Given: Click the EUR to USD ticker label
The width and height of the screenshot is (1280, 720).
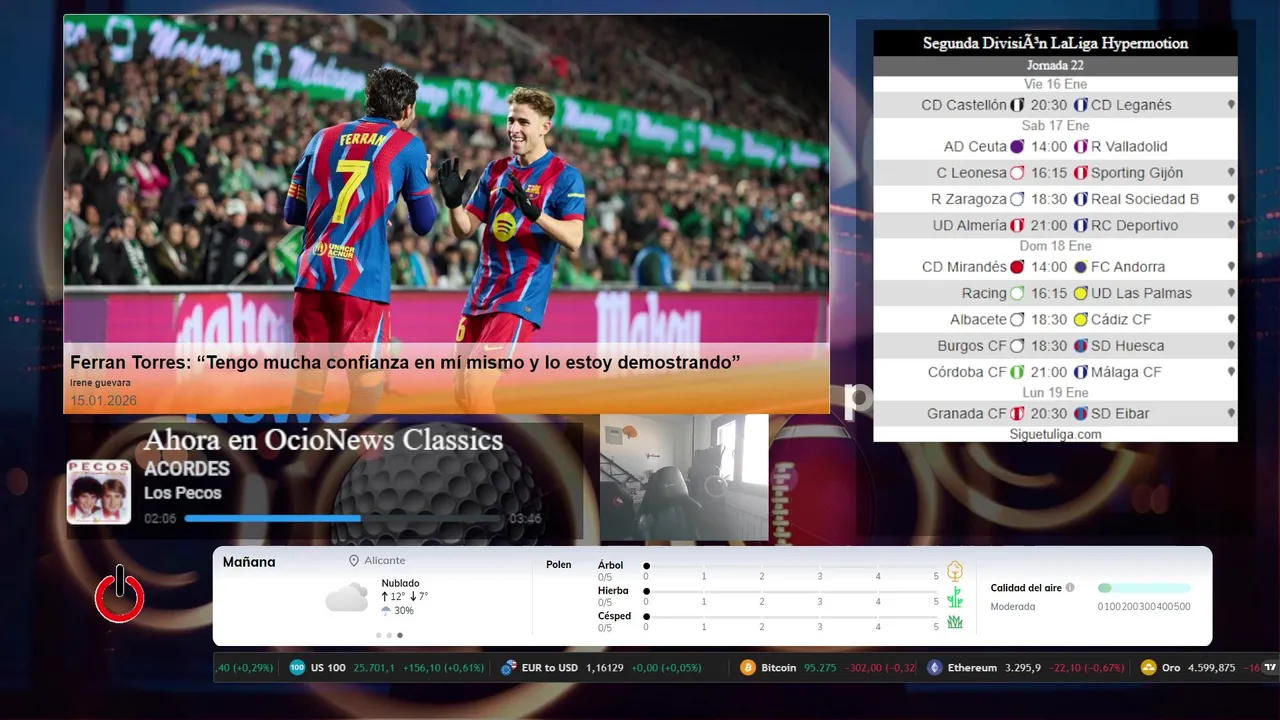Looking at the screenshot, I should coord(550,668).
